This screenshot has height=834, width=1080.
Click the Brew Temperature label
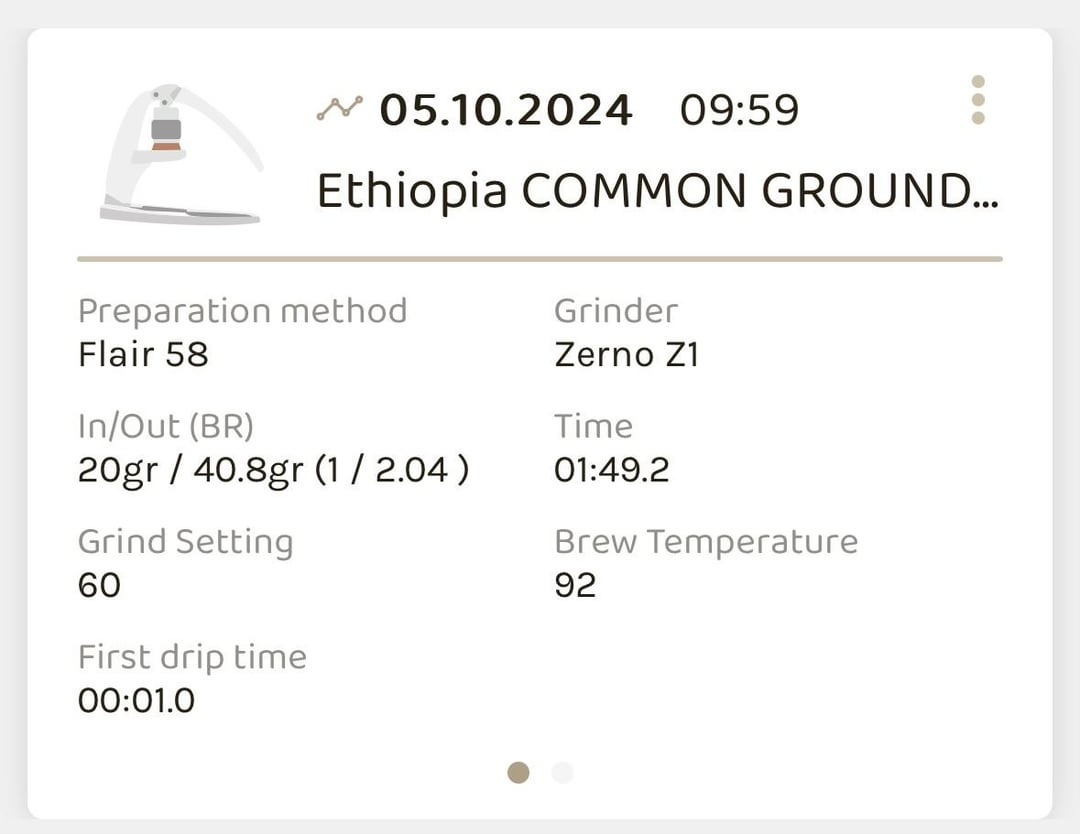[x=706, y=541]
